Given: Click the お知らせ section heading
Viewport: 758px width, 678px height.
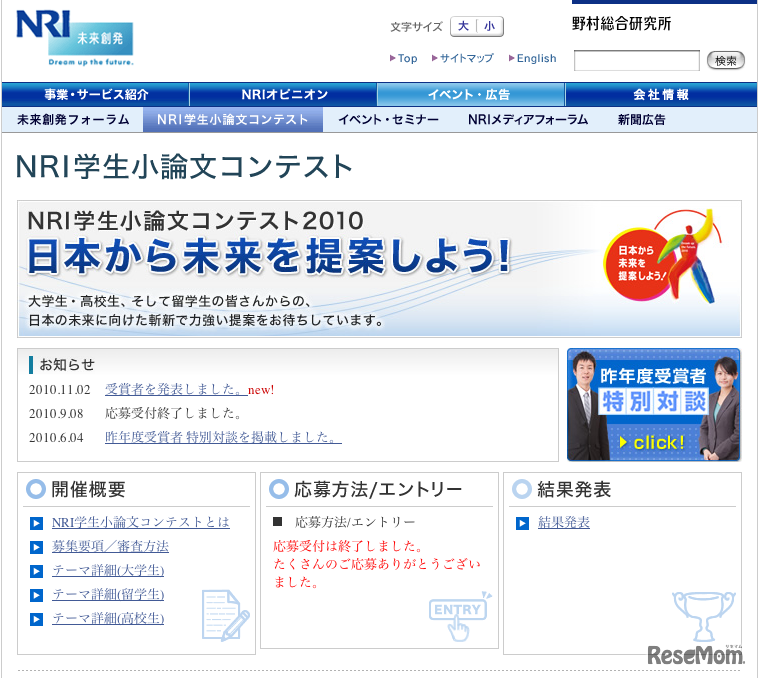Looking at the screenshot, I should 67,365.
